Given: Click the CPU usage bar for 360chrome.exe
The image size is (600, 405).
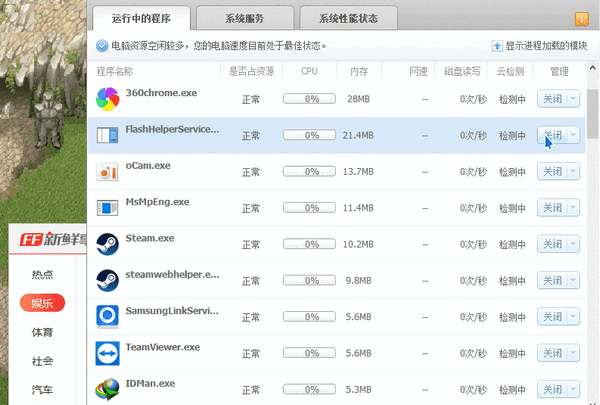Looking at the screenshot, I should (x=311, y=99).
